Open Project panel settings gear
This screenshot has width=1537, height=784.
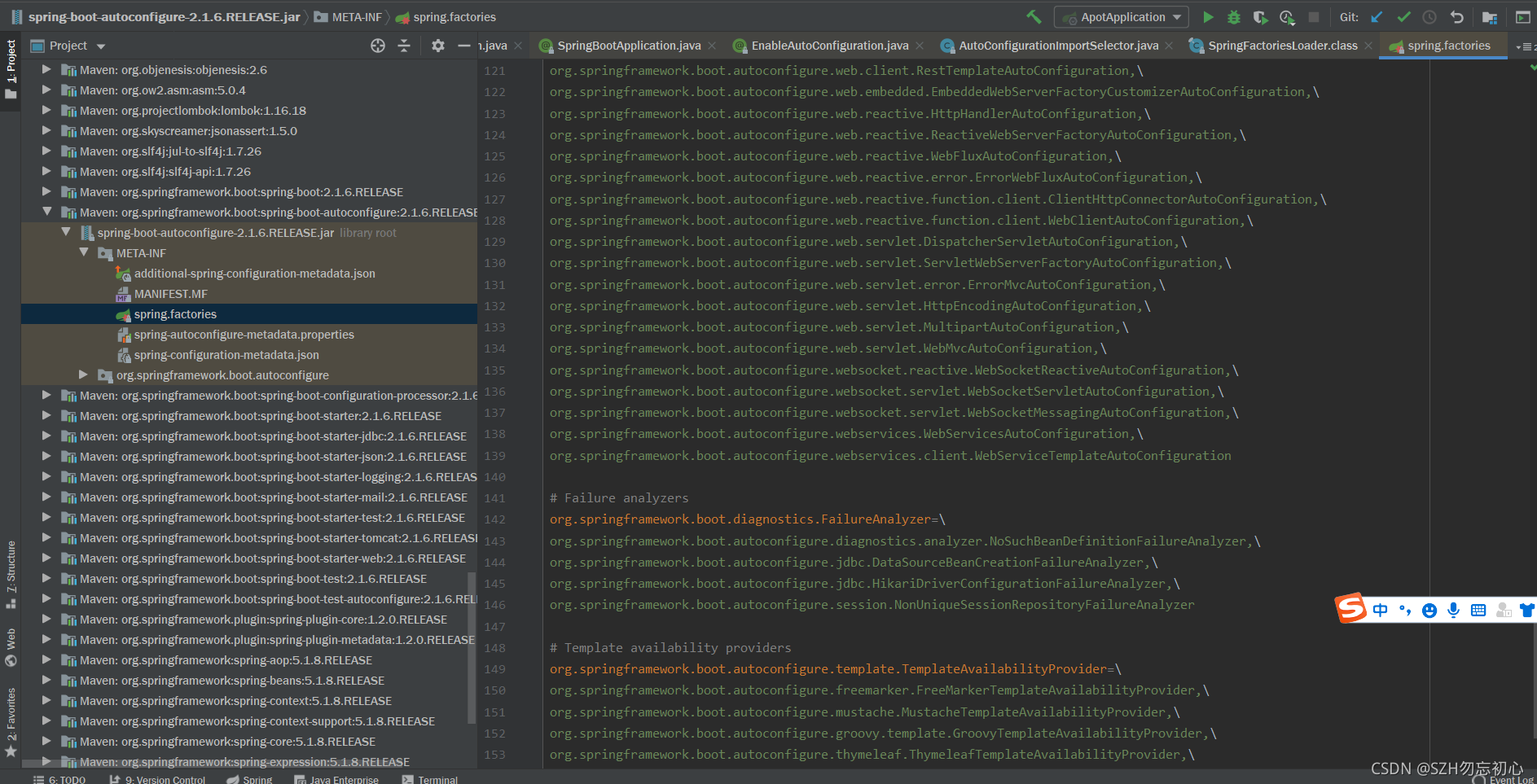(438, 46)
